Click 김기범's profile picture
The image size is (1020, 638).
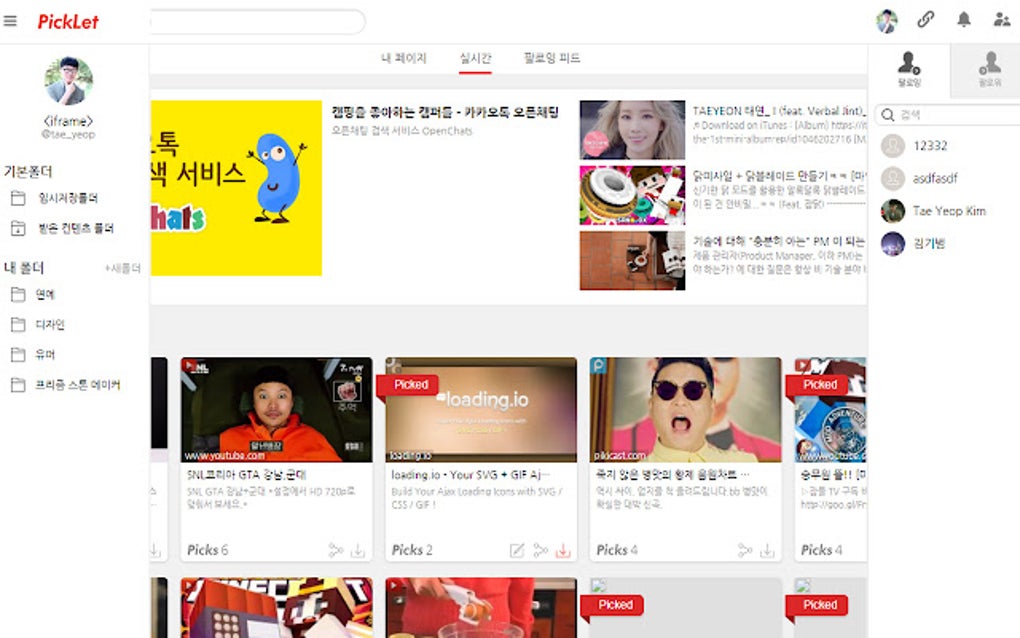[x=893, y=243]
